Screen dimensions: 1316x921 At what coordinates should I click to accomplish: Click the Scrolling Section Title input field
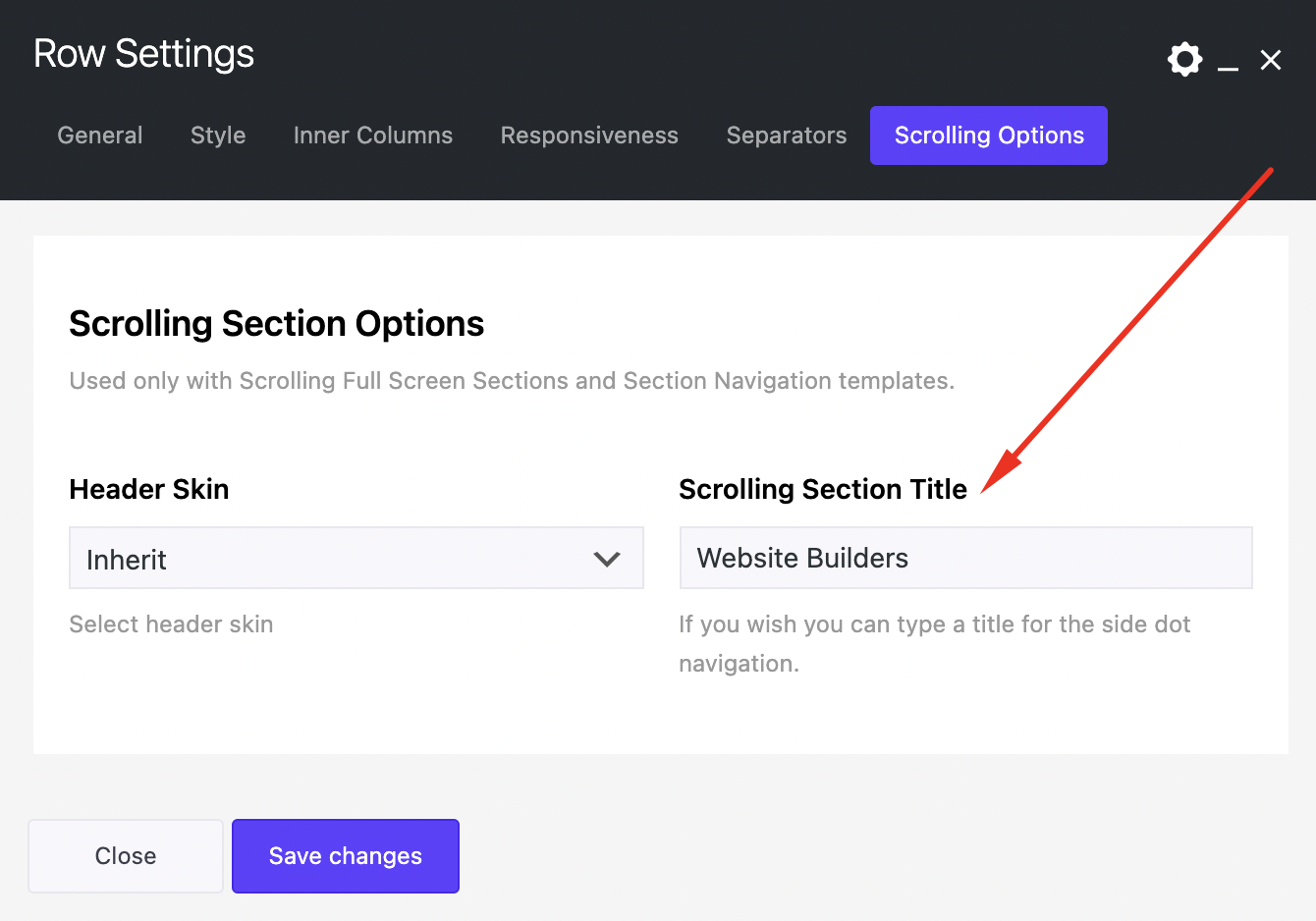point(965,557)
